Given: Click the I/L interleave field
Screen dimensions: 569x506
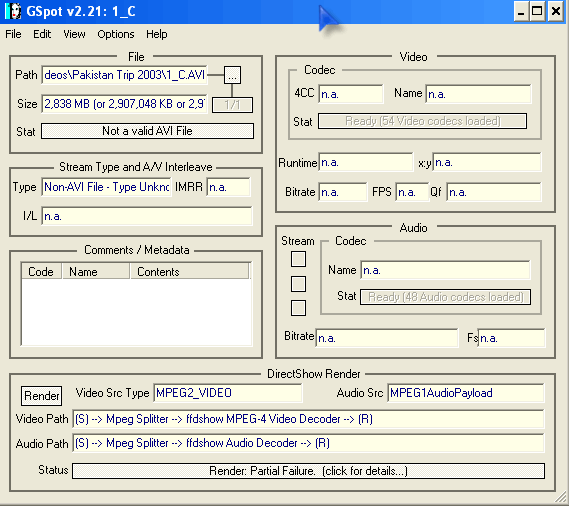Looking at the screenshot, I should pyautogui.click(x=147, y=216).
